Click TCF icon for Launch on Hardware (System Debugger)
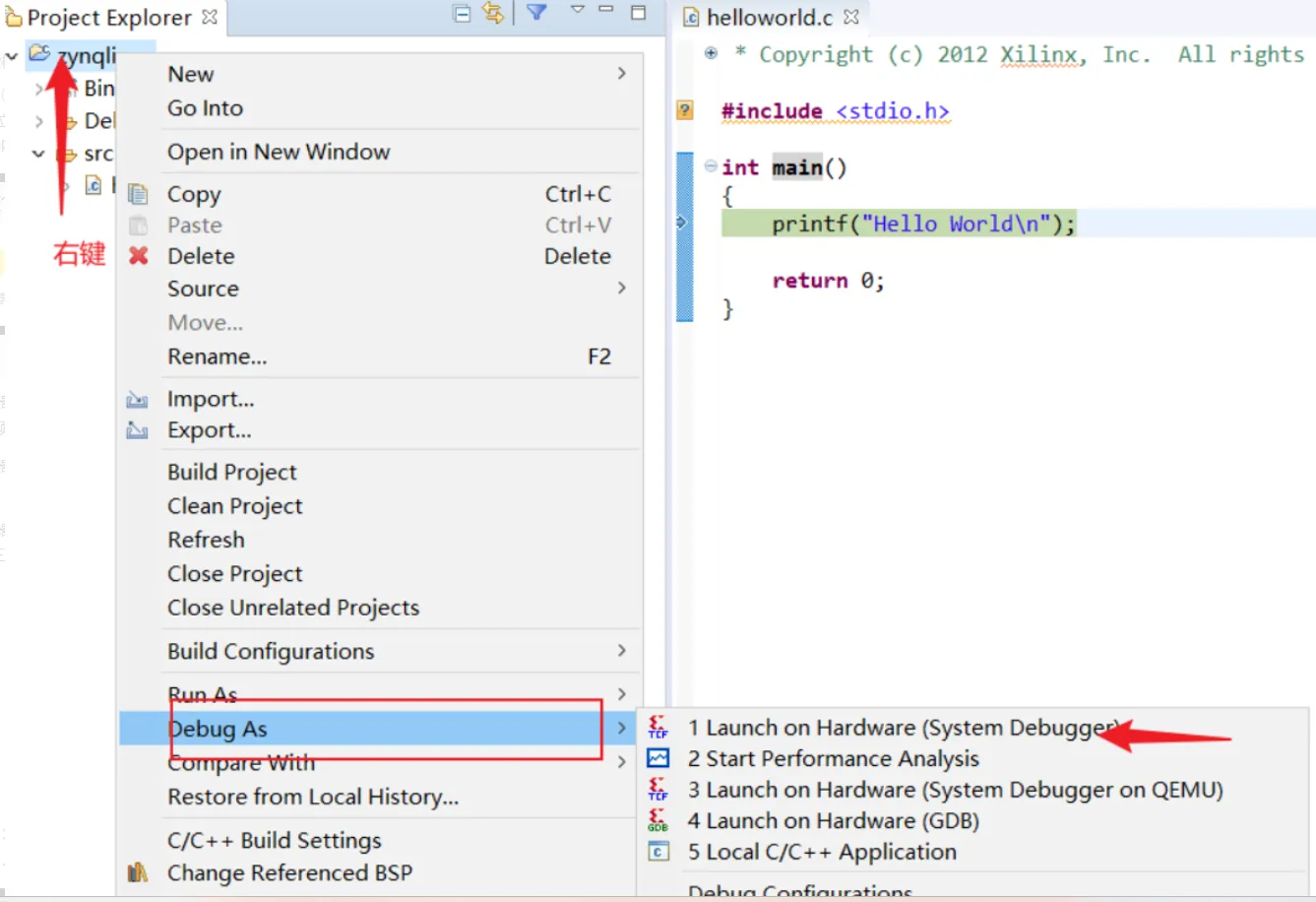This screenshot has height=902, width=1316. (x=658, y=728)
